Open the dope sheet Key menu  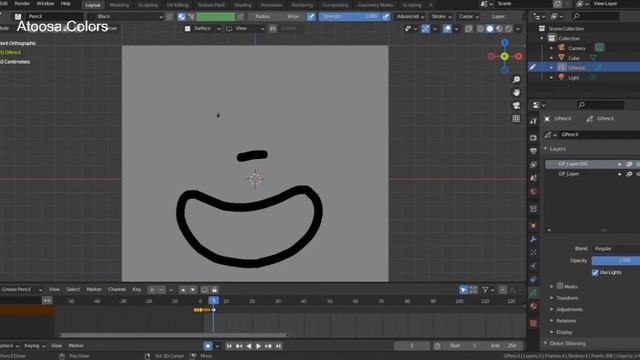click(x=136, y=289)
